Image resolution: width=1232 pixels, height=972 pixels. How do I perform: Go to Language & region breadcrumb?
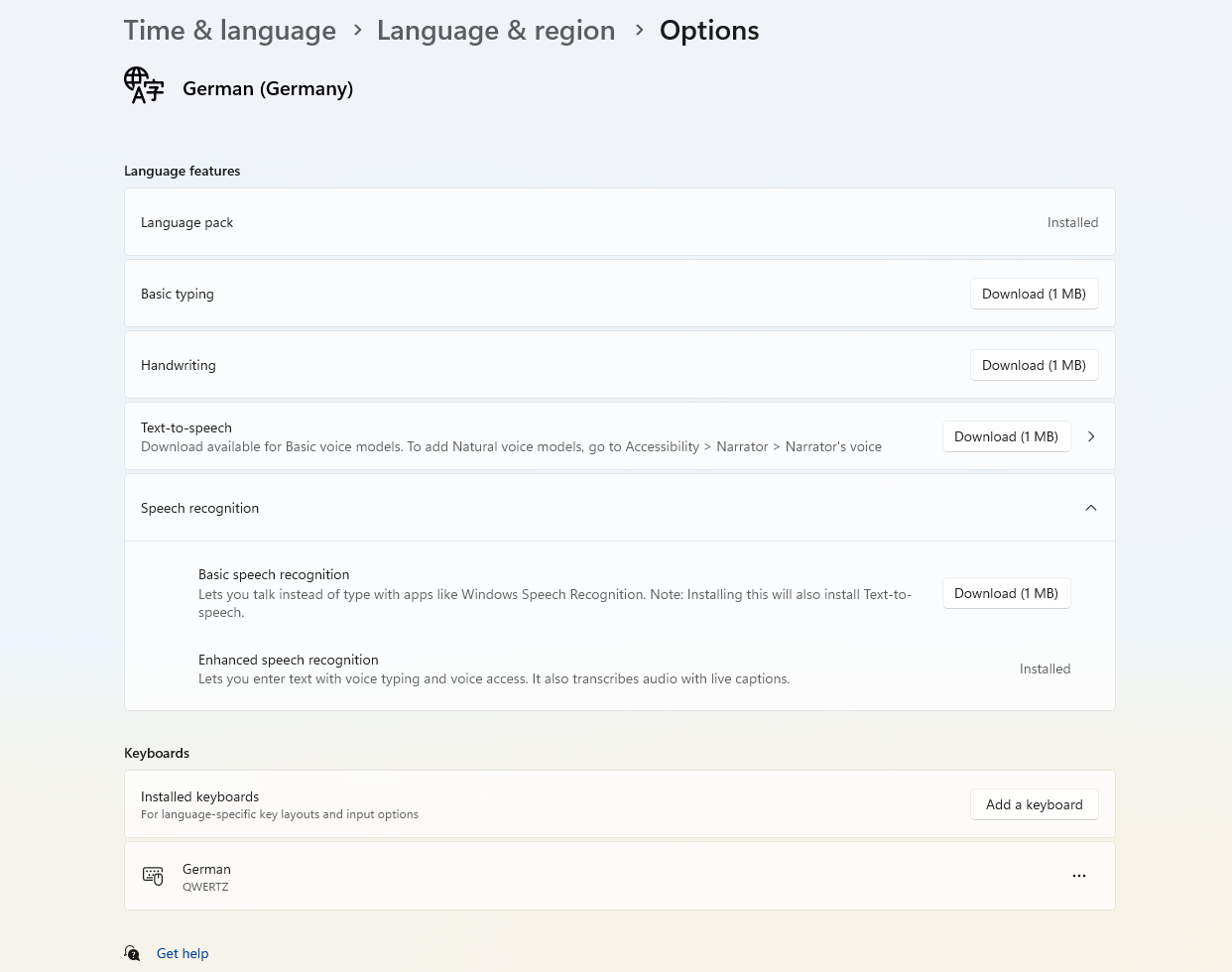(495, 31)
